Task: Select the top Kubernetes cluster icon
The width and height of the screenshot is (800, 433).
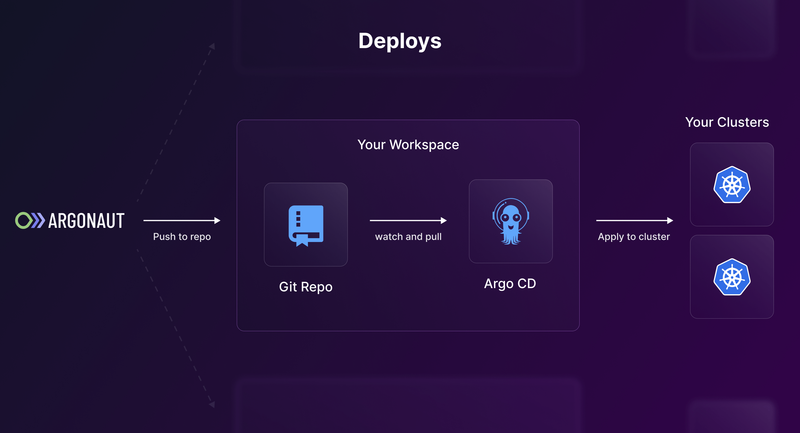Action: (731, 184)
